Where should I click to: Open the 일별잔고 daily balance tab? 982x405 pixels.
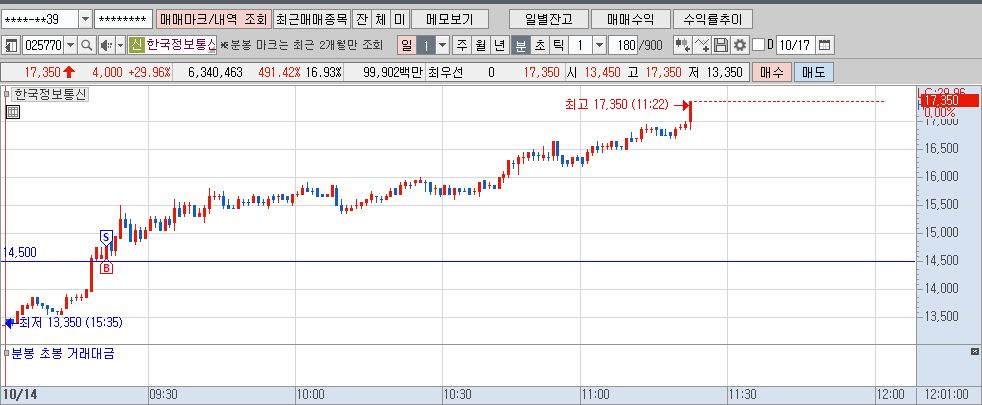pyautogui.click(x=549, y=19)
